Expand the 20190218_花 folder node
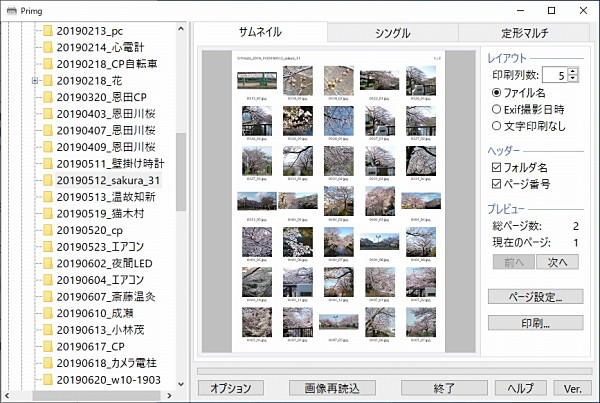Screen dimensions: 600x403 coord(35,81)
